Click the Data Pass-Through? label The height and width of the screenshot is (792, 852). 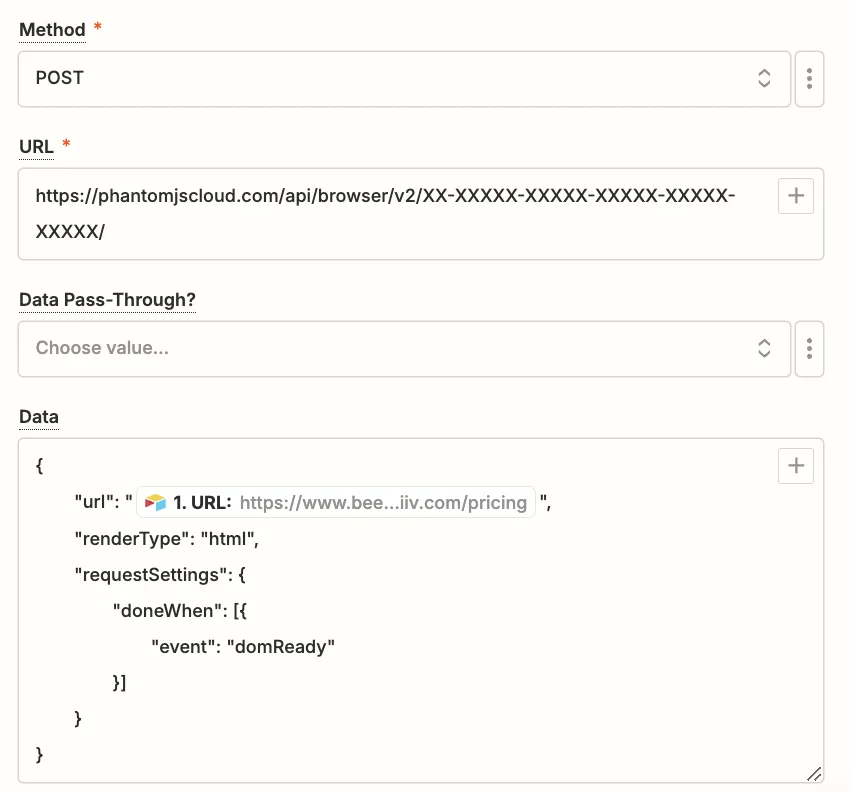pyautogui.click(x=107, y=300)
